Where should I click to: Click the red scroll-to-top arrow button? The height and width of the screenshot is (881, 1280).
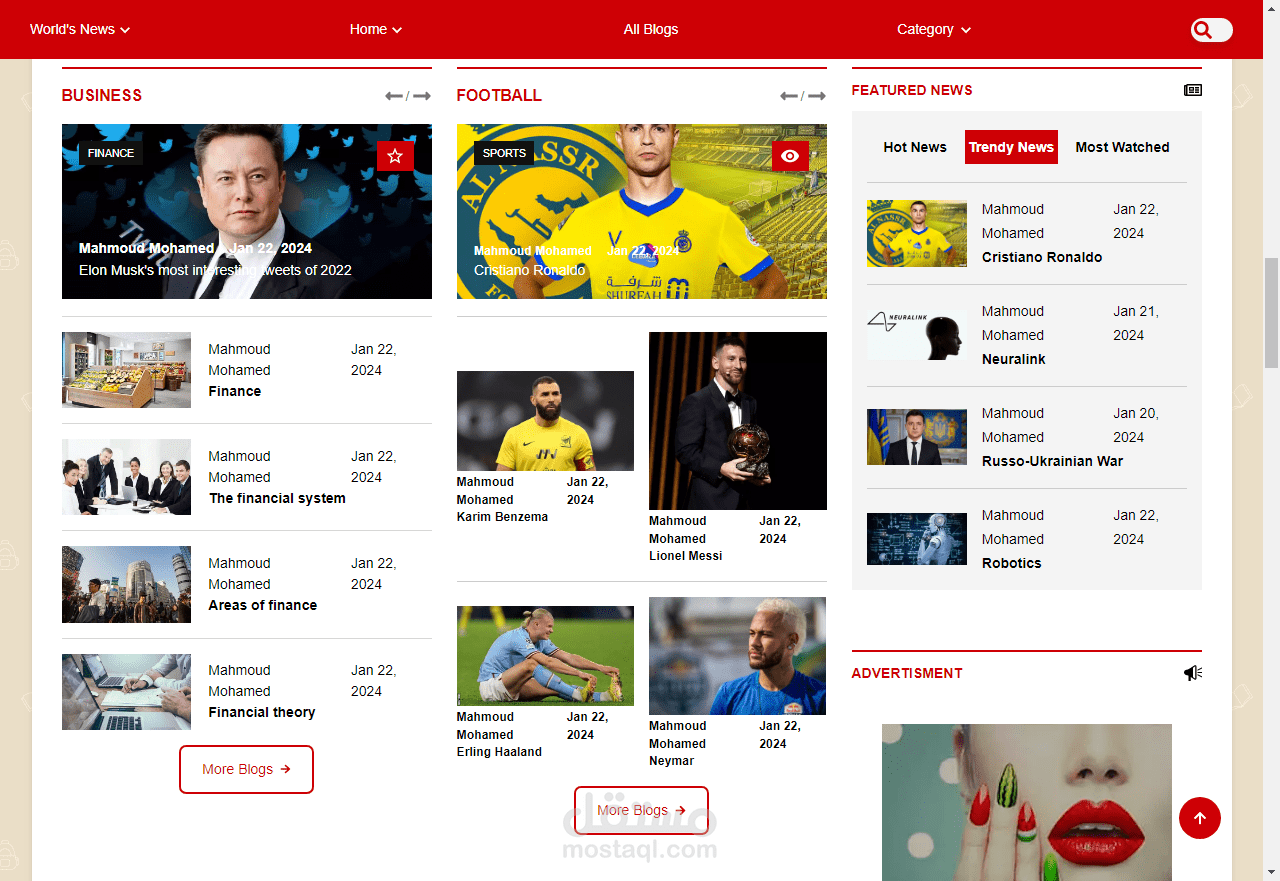pyautogui.click(x=1200, y=818)
